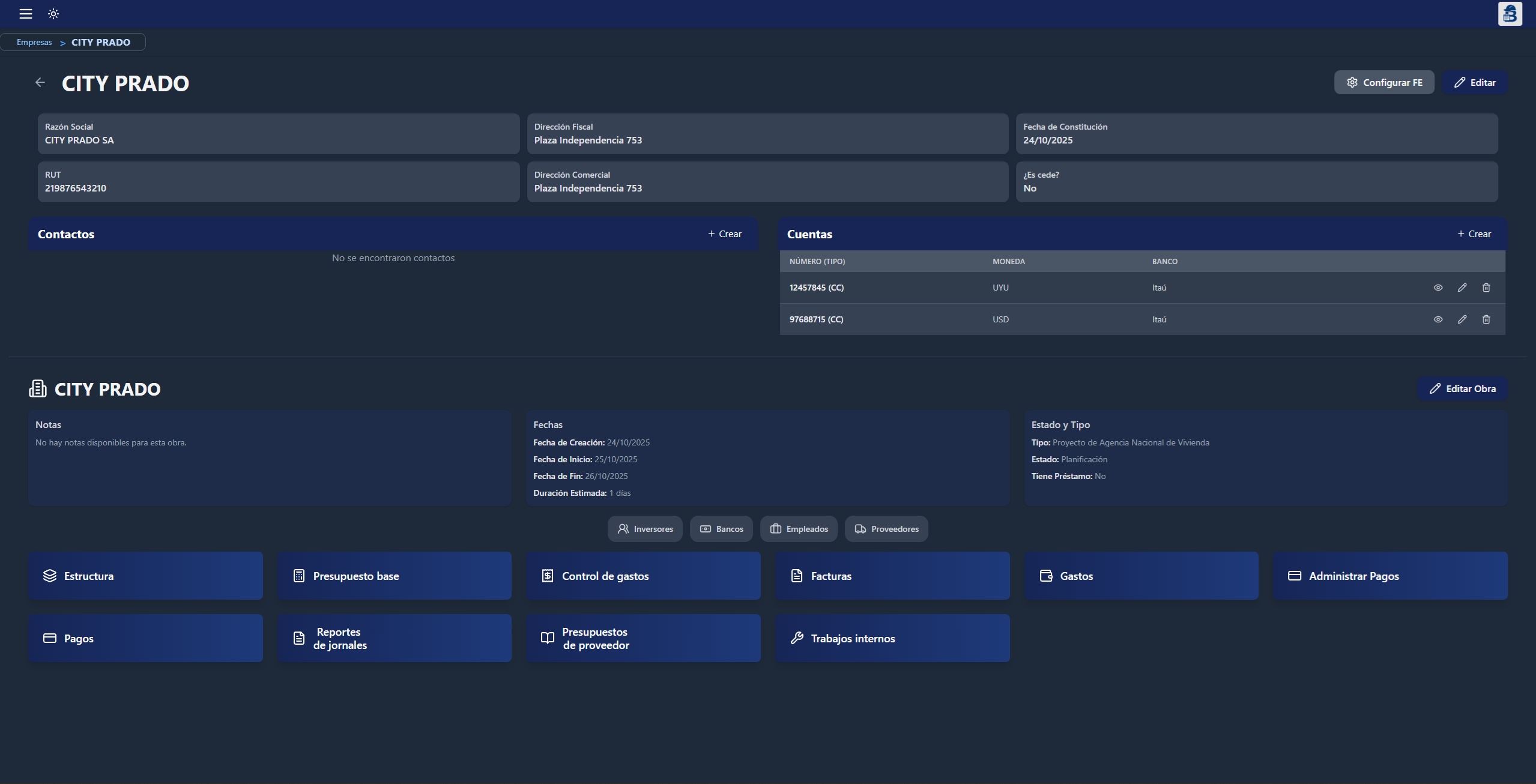
Task: Click the RUT value 219876543210
Action: [x=76, y=188]
